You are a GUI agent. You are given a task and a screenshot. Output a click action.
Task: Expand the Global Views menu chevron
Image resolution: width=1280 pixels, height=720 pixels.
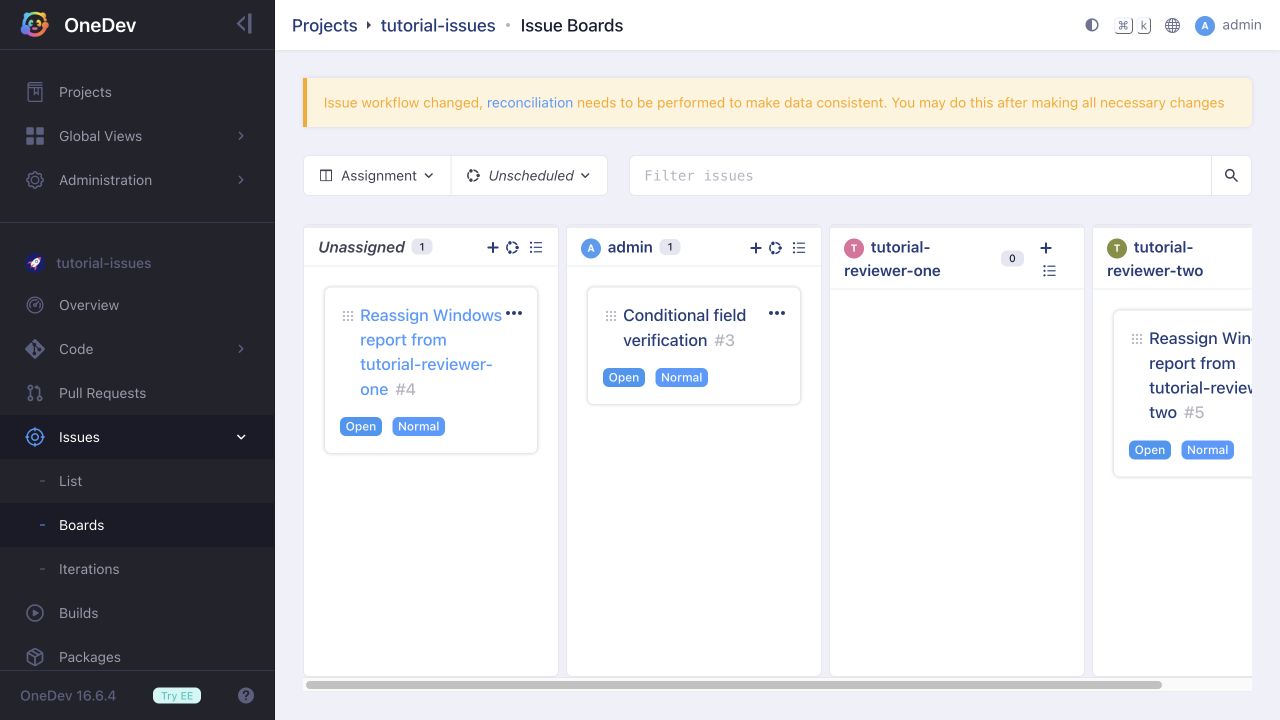241,136
